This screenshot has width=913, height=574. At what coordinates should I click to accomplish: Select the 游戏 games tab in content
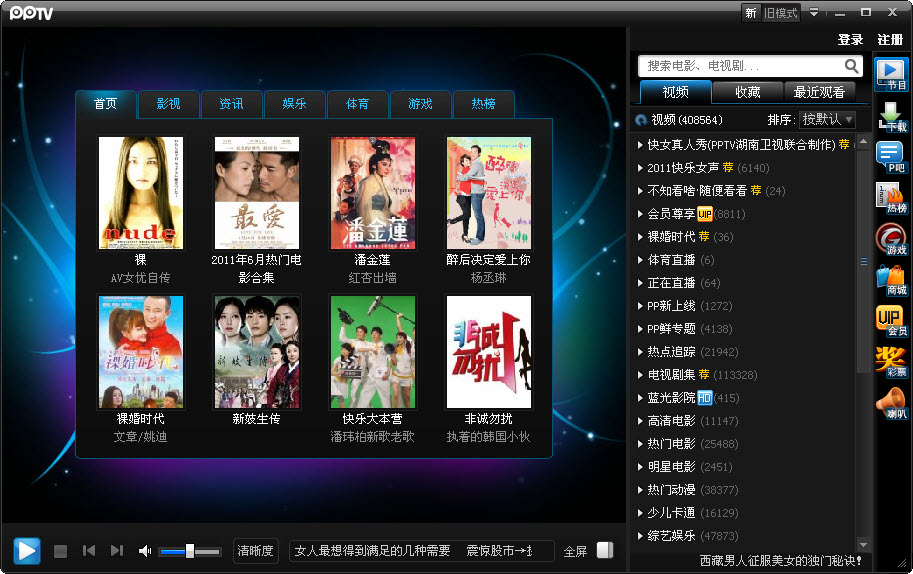[420, 104]
